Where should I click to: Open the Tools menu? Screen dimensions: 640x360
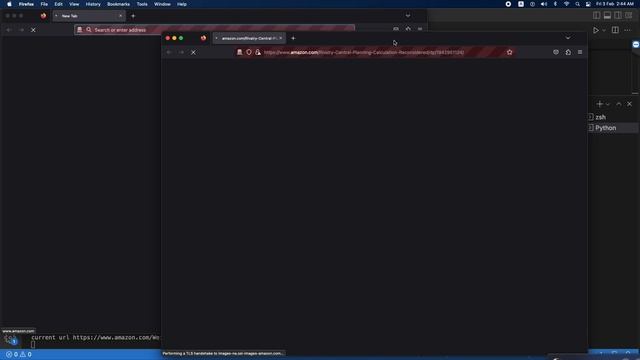[142, 4]
